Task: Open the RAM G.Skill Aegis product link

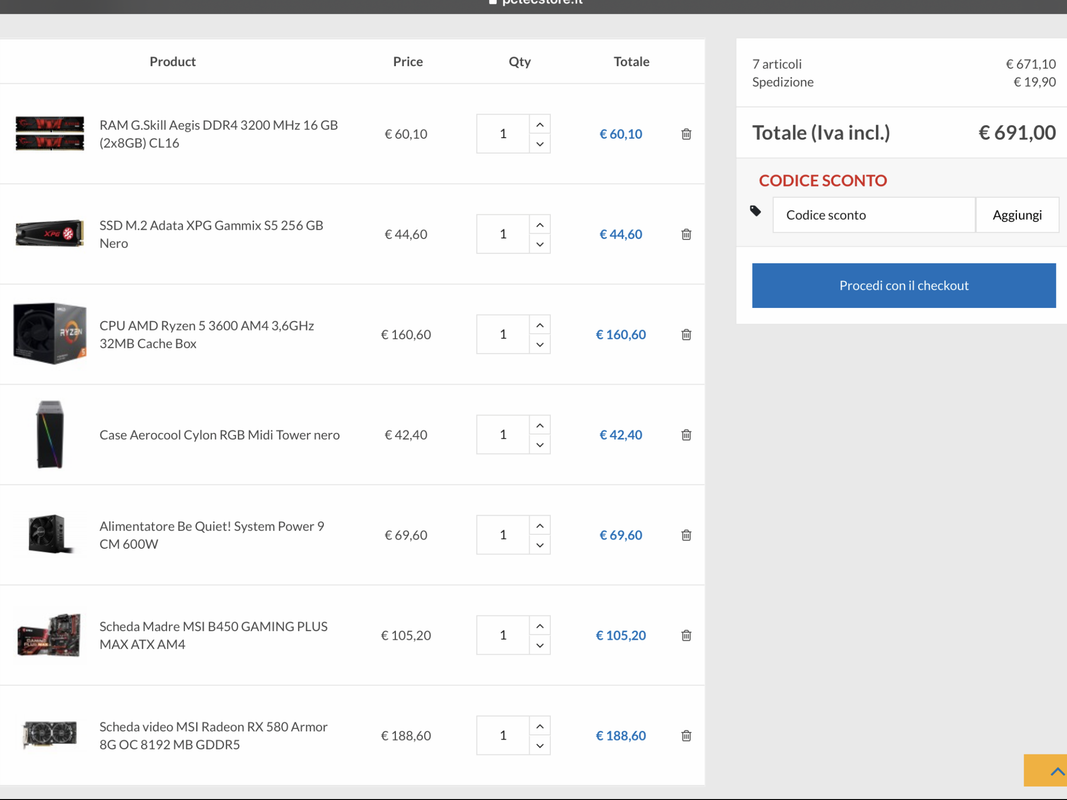Action: [218, 134]
